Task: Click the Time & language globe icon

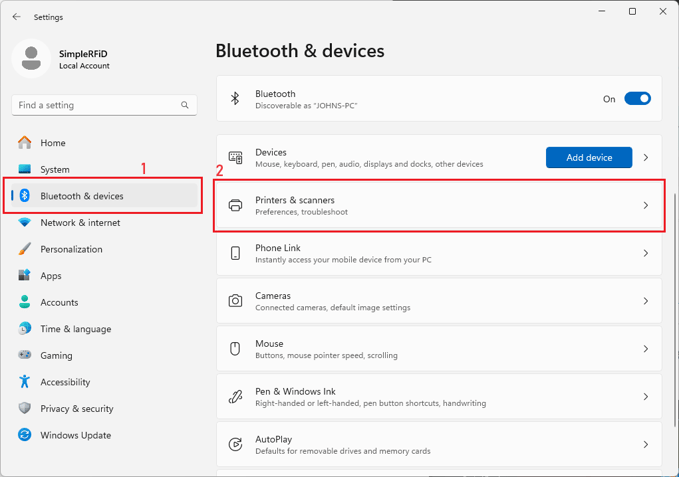Action: coord(25,329)
